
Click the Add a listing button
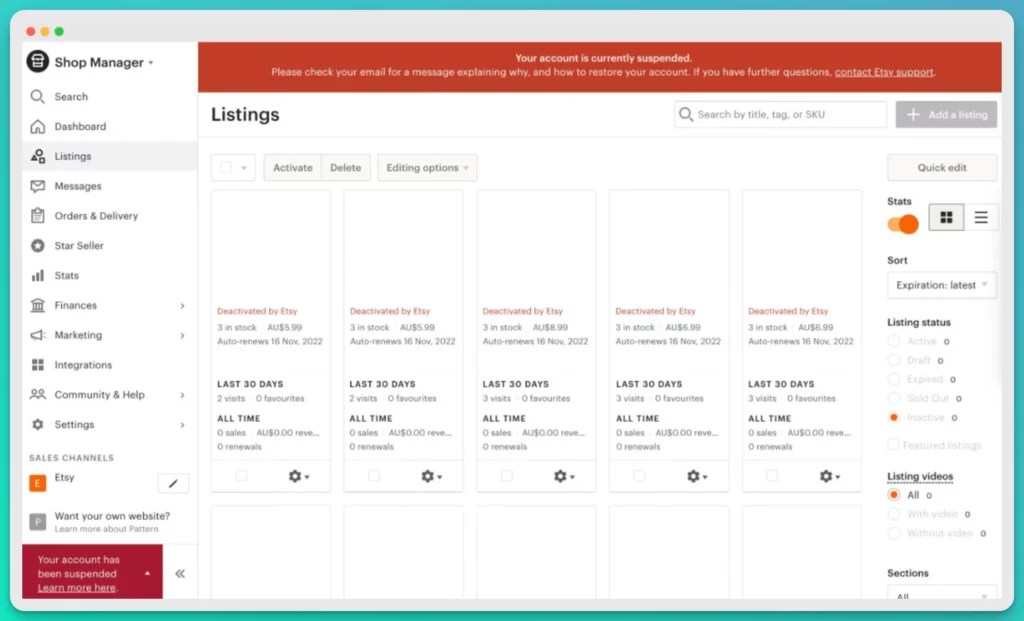coord(946,114)
